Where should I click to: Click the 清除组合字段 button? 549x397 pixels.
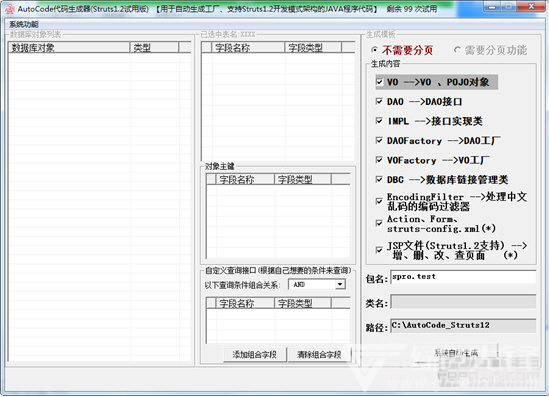pos(319,354)
